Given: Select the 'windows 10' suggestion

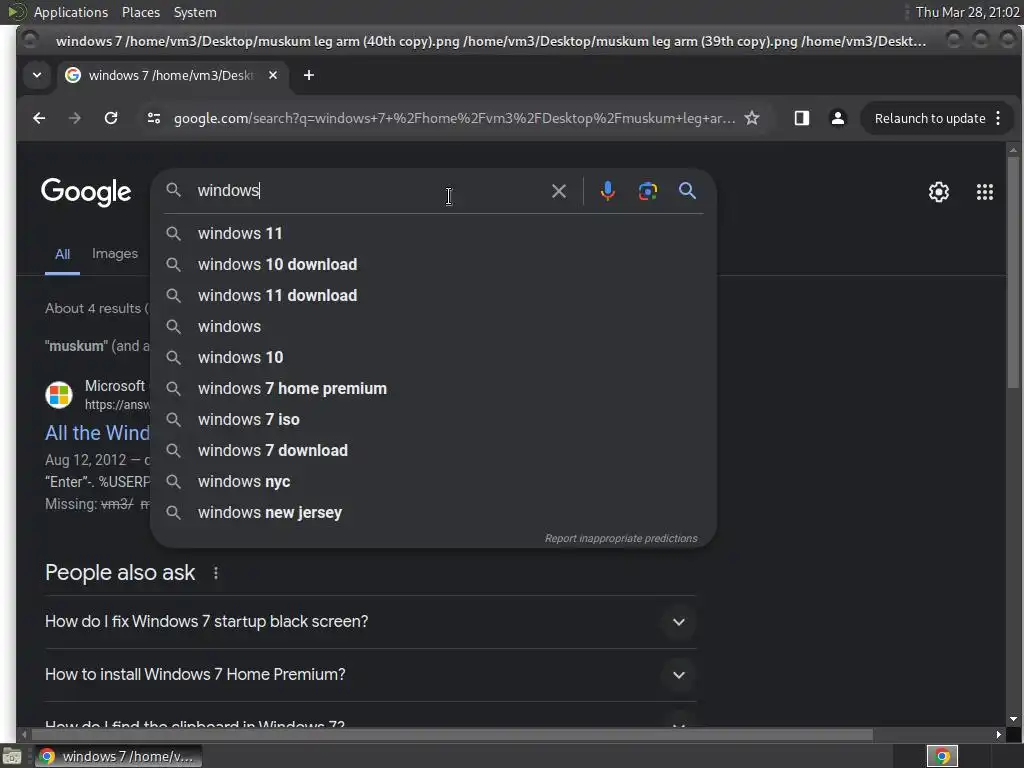Looking at the screenshot, I should tap(434, 357).
